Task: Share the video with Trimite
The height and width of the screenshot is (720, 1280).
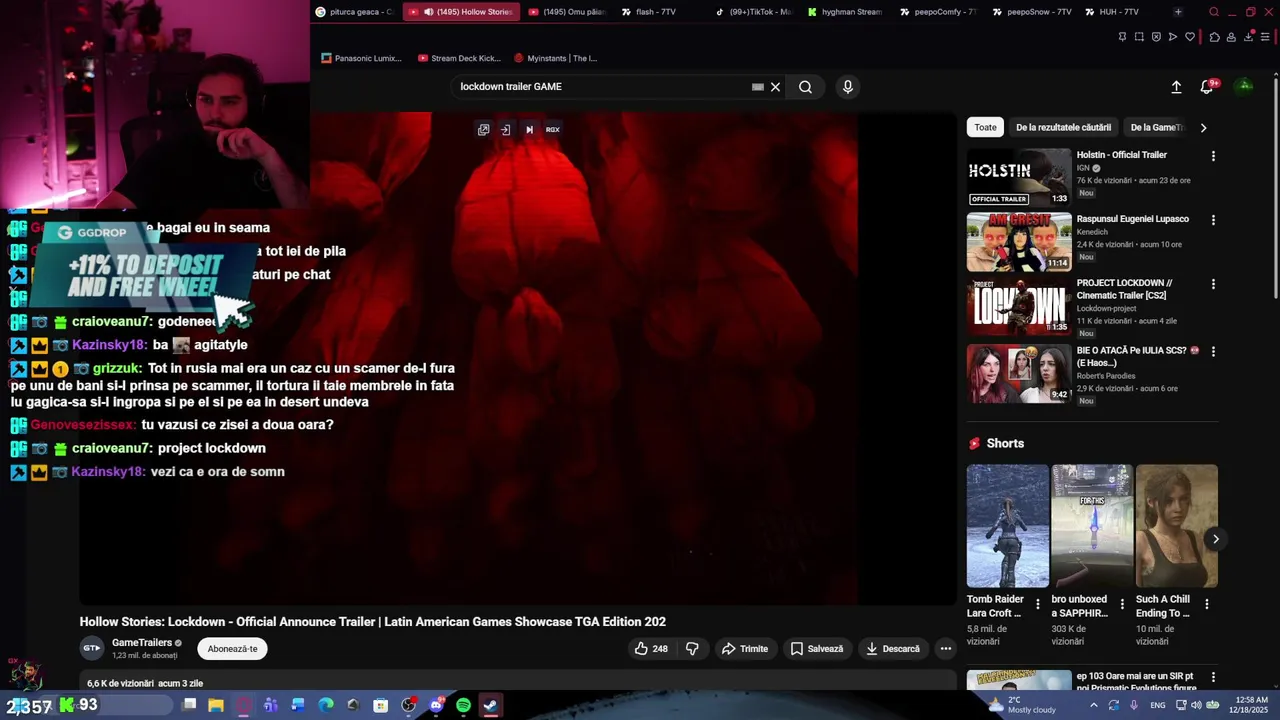Action: coord(745,649)
